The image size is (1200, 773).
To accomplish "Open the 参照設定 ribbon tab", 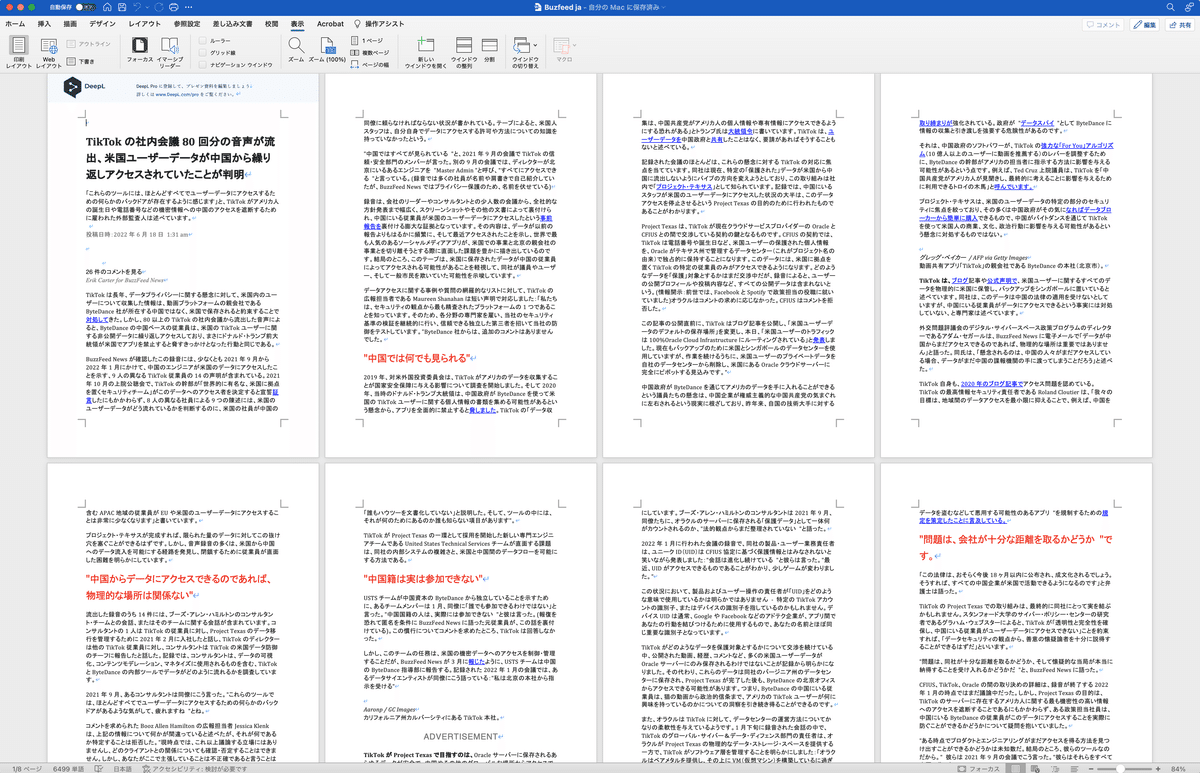I will [x=187, y=22].
